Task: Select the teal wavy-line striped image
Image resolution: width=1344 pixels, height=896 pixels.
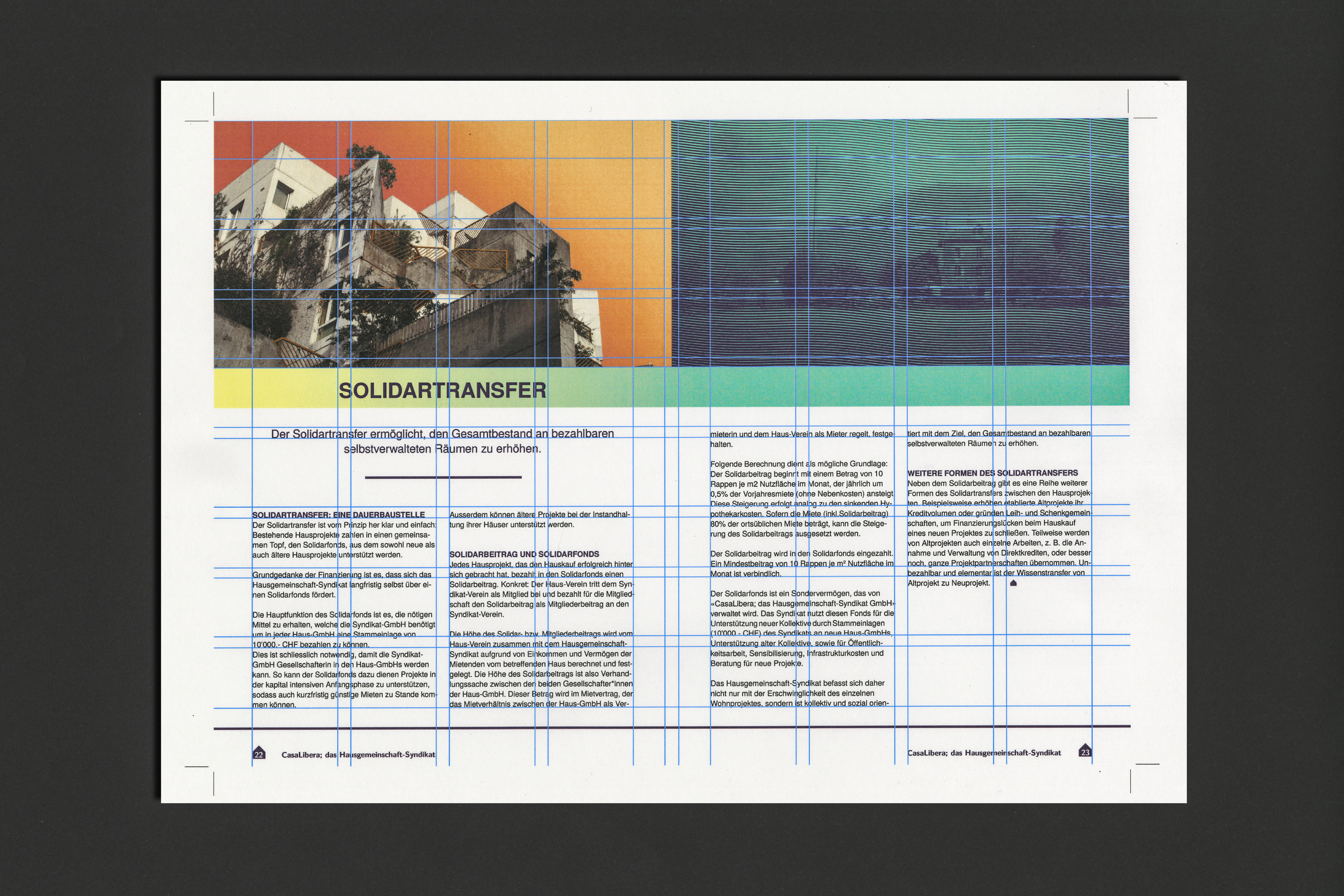Action: (x=900, y=242)
